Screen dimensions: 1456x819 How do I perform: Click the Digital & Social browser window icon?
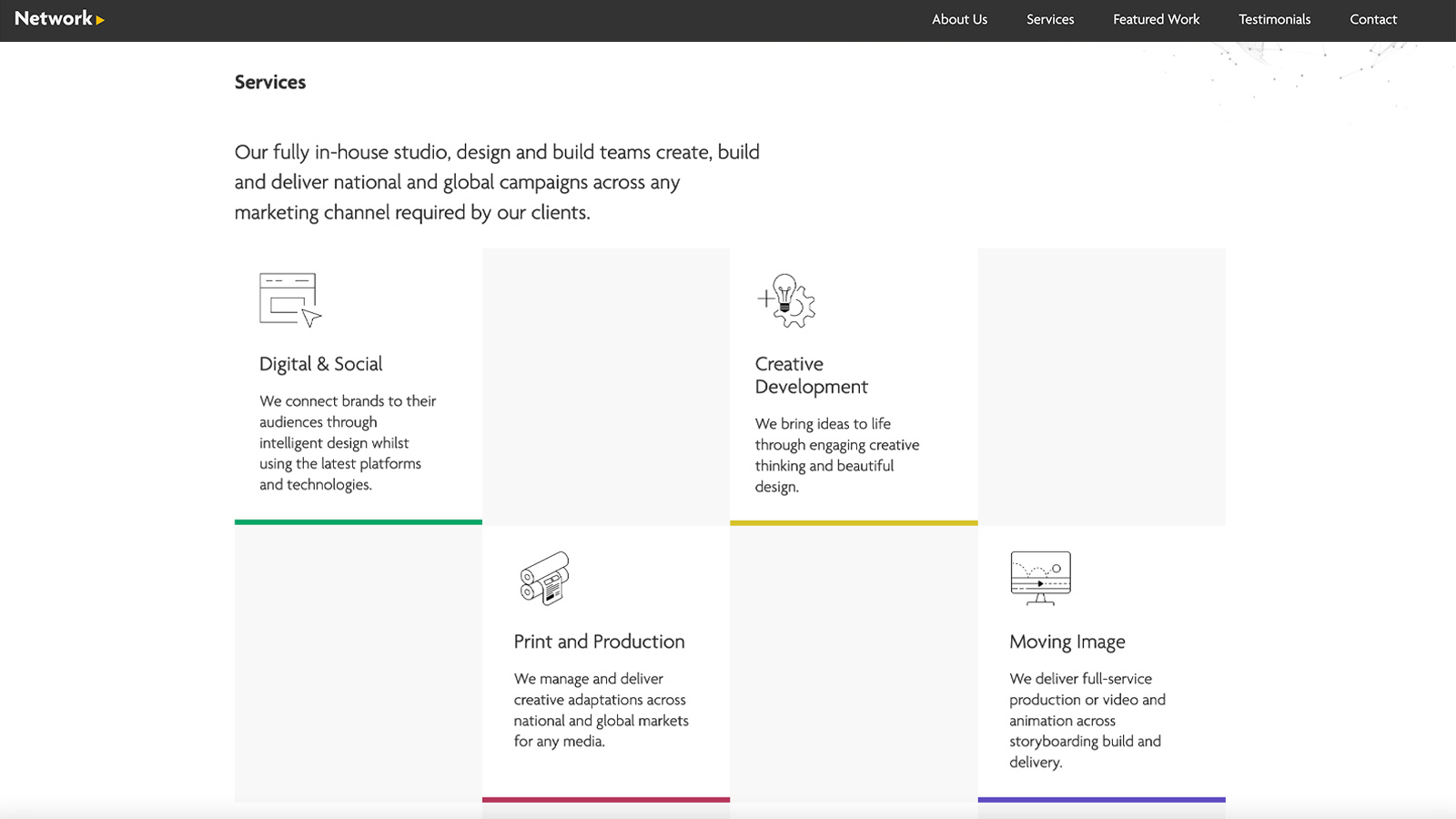(x=289, y=299)
